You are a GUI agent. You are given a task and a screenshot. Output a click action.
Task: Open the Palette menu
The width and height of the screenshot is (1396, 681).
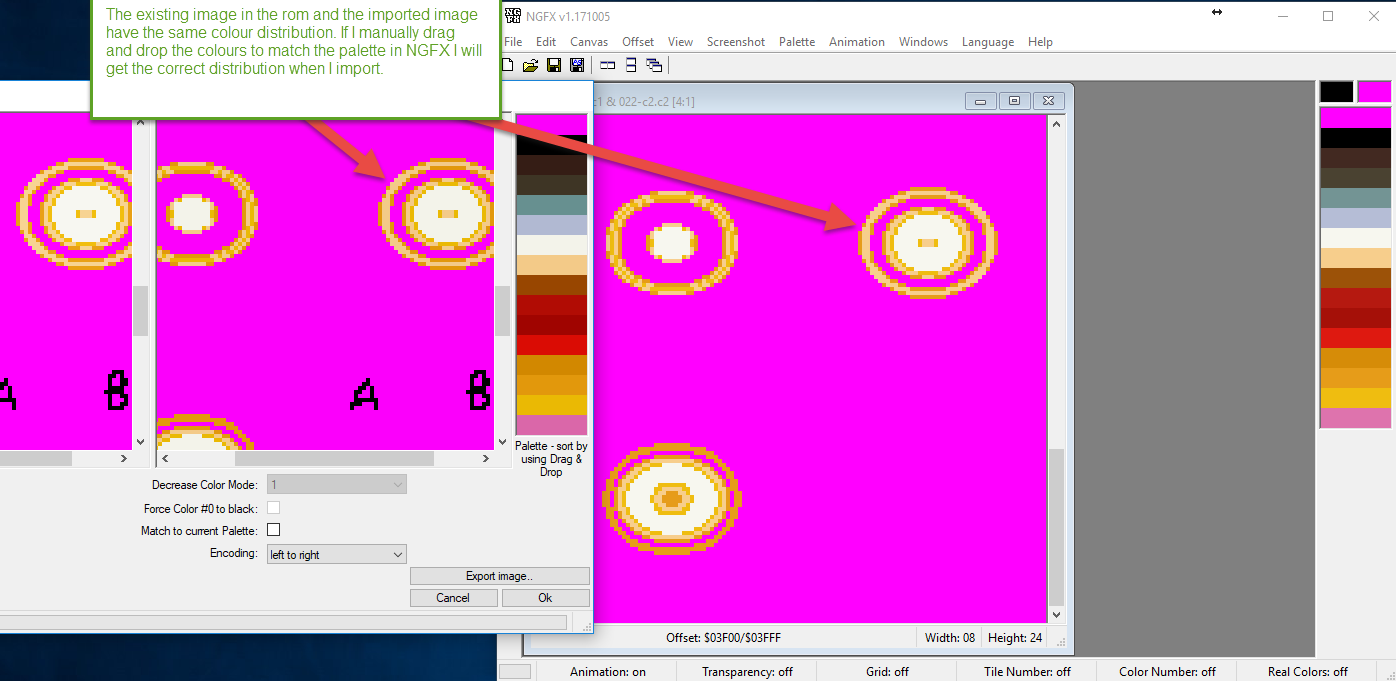(797, 42)
